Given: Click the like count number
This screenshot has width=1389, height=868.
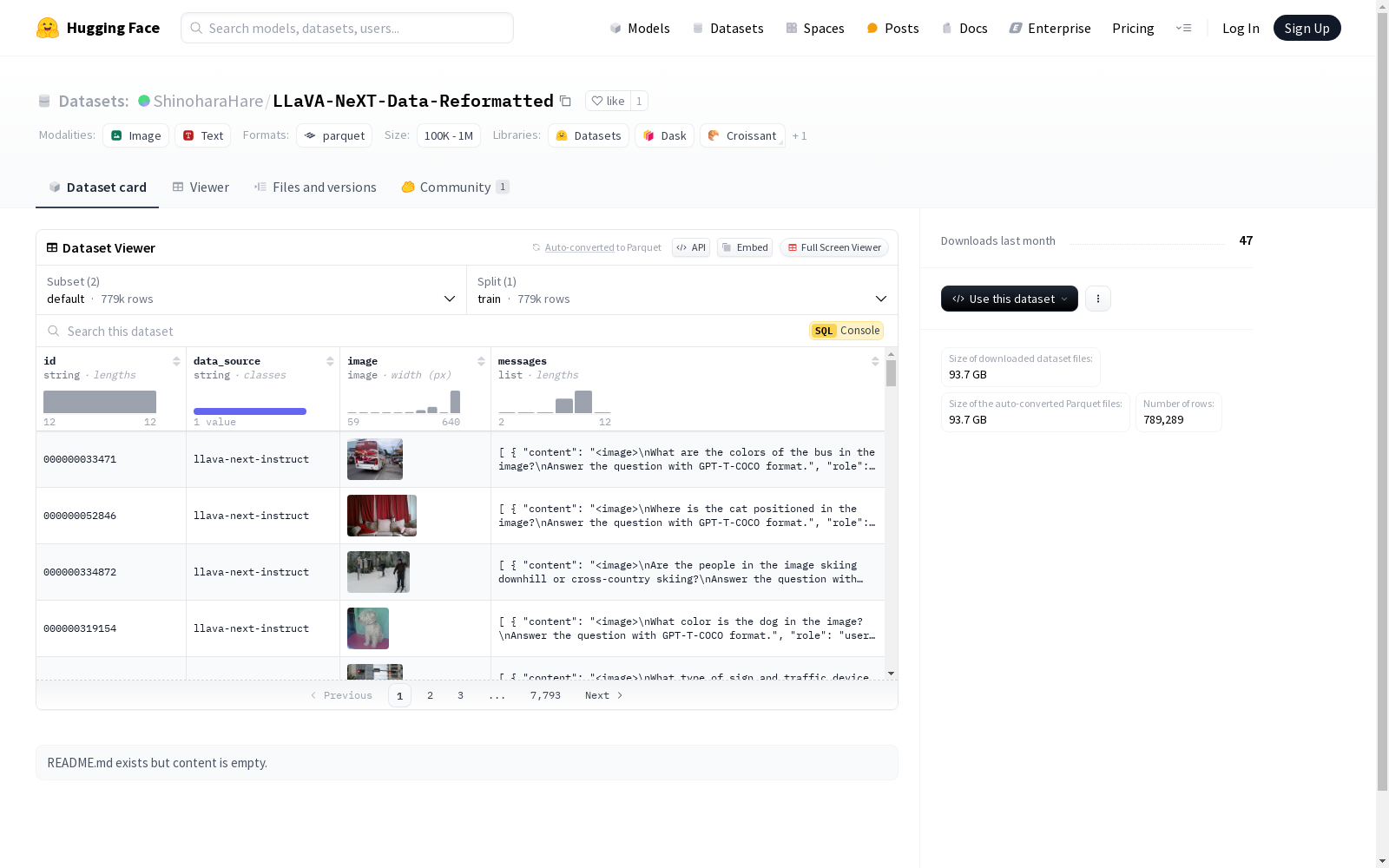Looking at the screenshot, I should (639, 101).
